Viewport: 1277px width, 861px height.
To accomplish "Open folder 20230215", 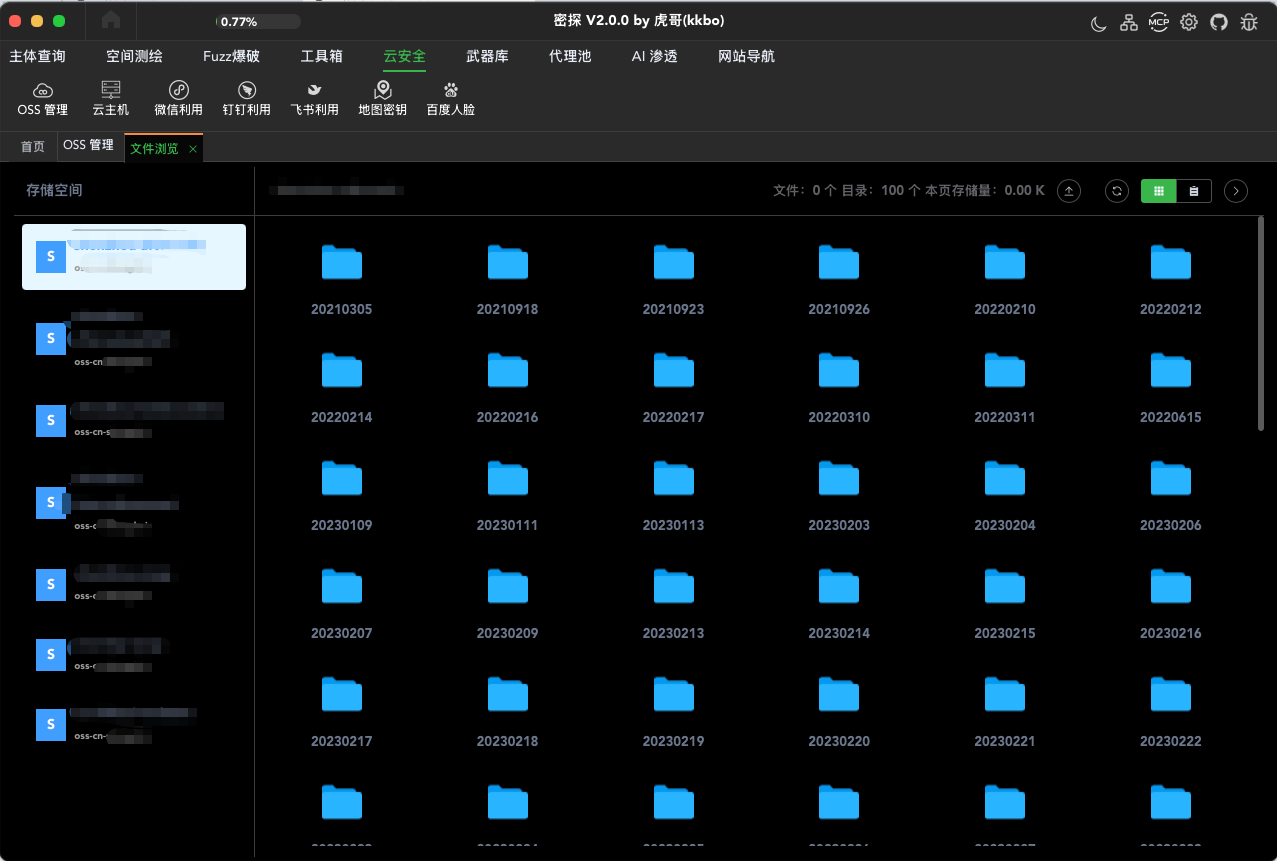I will coord(1005,603).
